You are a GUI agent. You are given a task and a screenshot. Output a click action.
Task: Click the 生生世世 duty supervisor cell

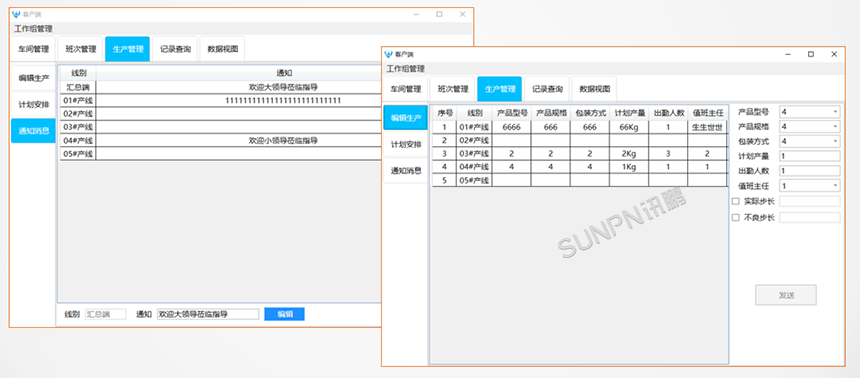point(707,127)
